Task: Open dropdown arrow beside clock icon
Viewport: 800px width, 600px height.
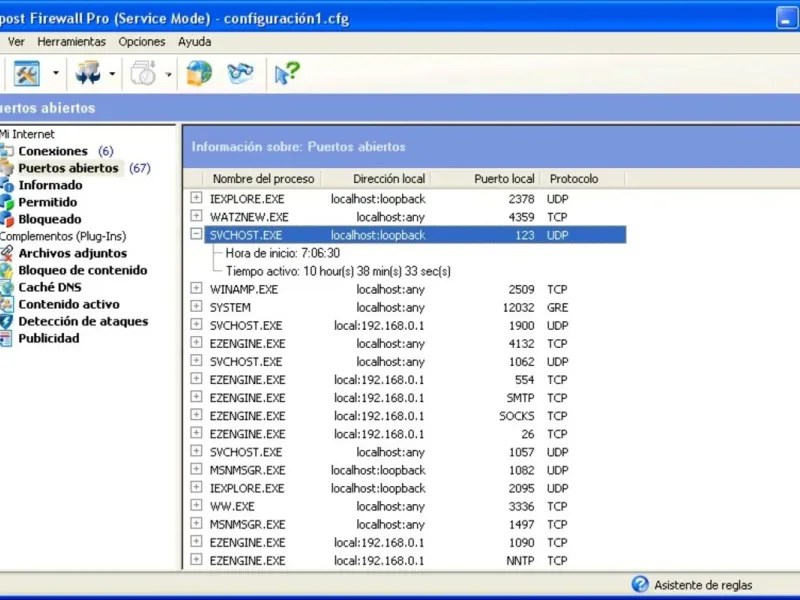Action: (x=168, y=74)
